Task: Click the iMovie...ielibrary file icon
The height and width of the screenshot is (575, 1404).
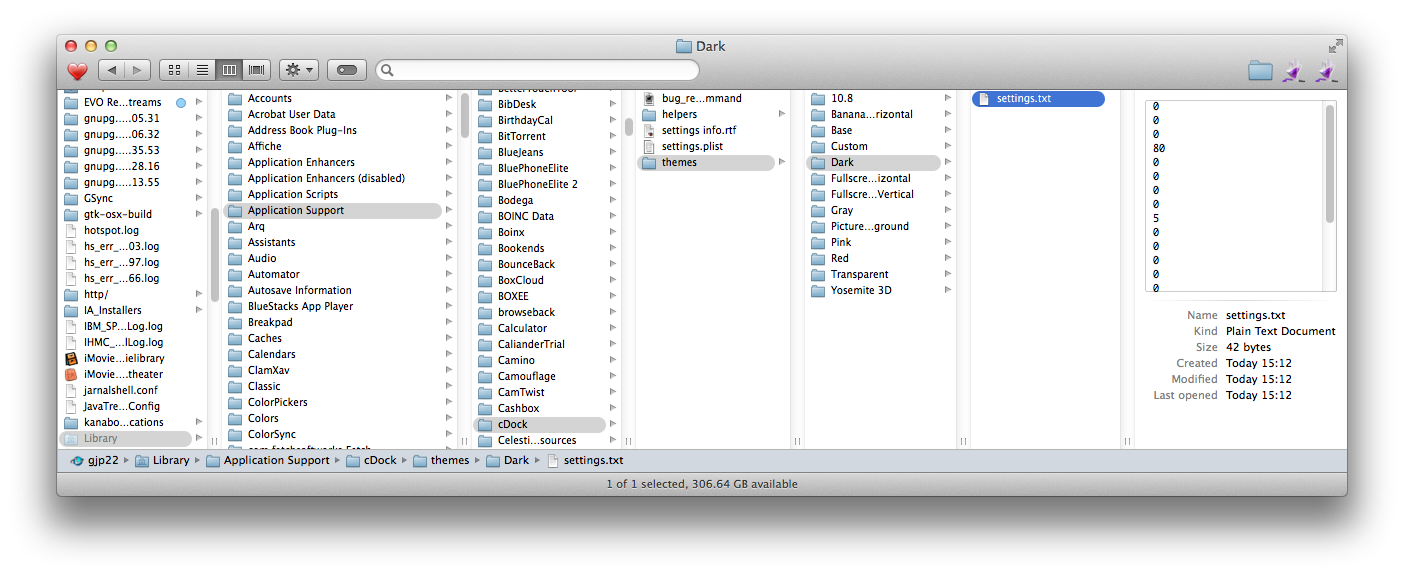Action: (71, 358)
